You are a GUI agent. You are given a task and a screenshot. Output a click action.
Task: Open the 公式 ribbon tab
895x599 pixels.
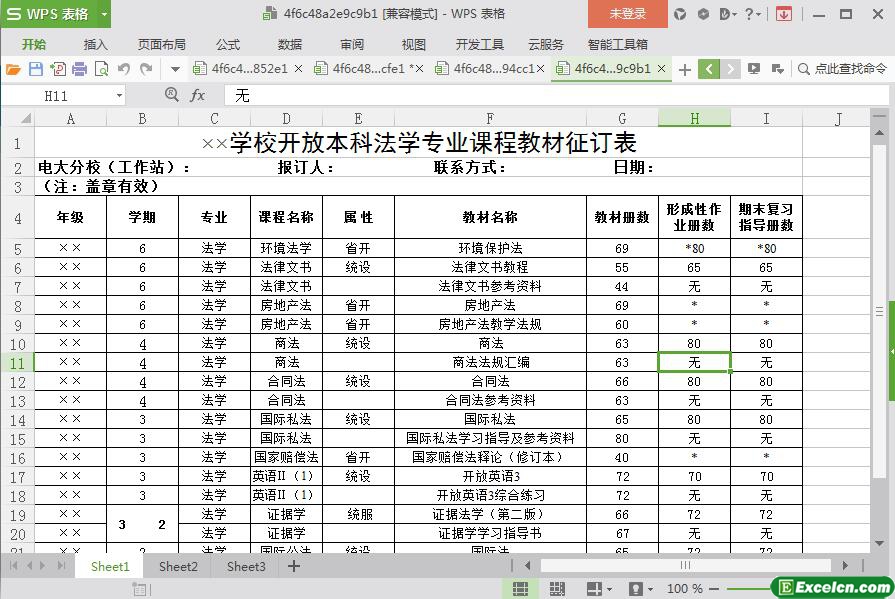[x=228, y=45]
